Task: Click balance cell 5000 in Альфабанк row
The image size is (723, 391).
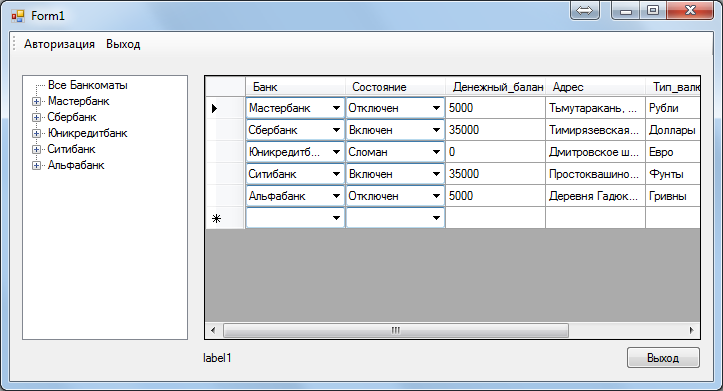Action: [495, 196]
